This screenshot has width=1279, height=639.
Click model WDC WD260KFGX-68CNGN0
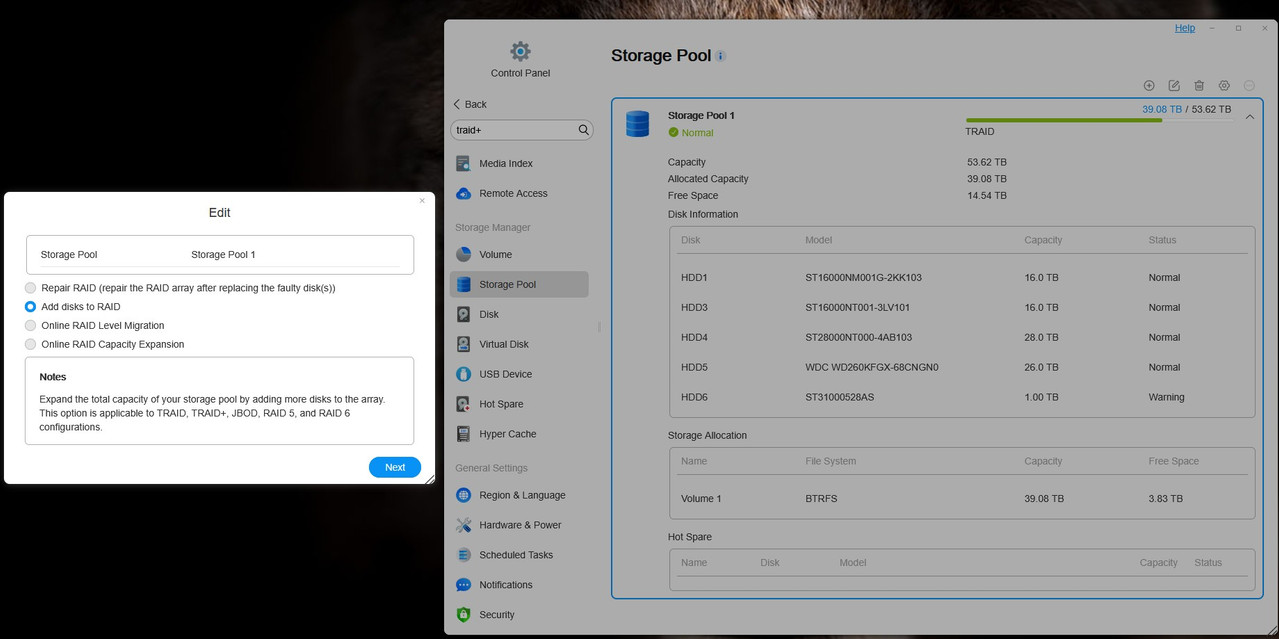coord(871,367)
